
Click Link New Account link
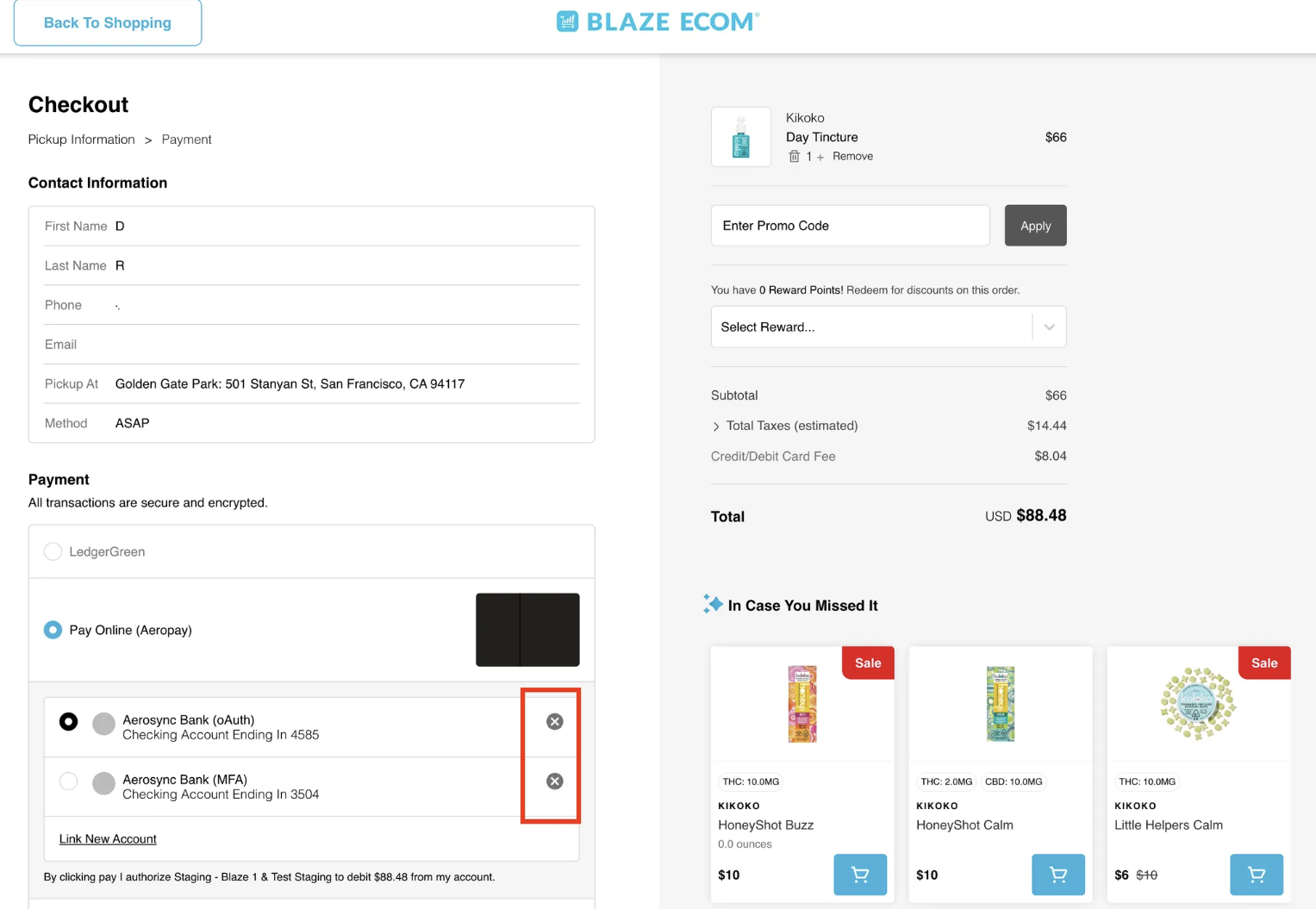tap(108, 839)
